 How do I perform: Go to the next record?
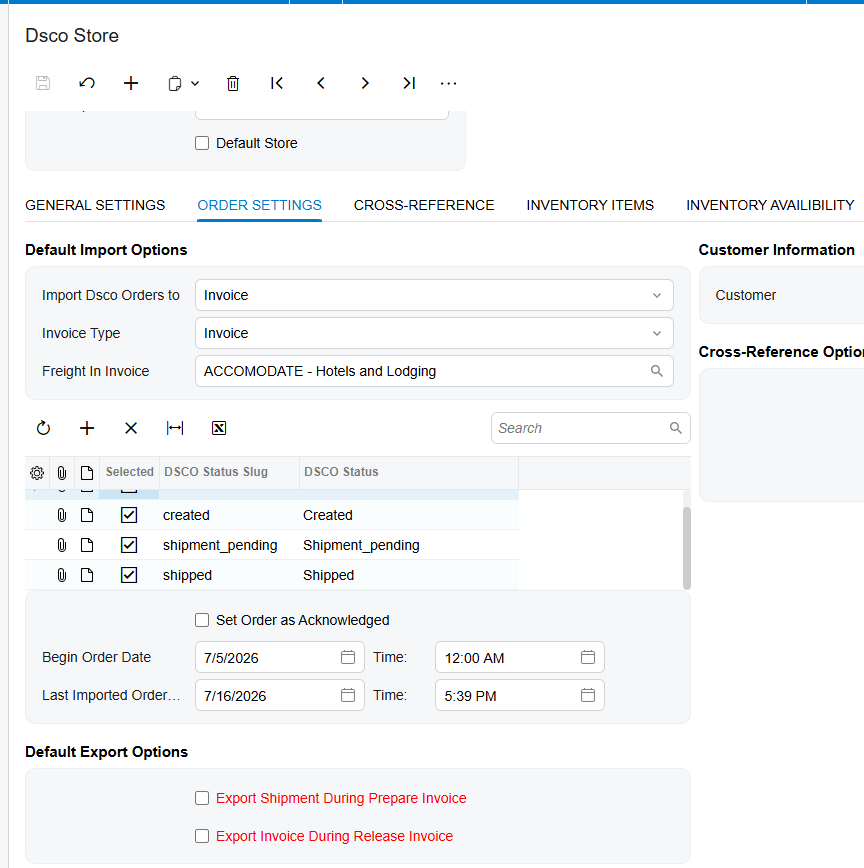[365, 84]
